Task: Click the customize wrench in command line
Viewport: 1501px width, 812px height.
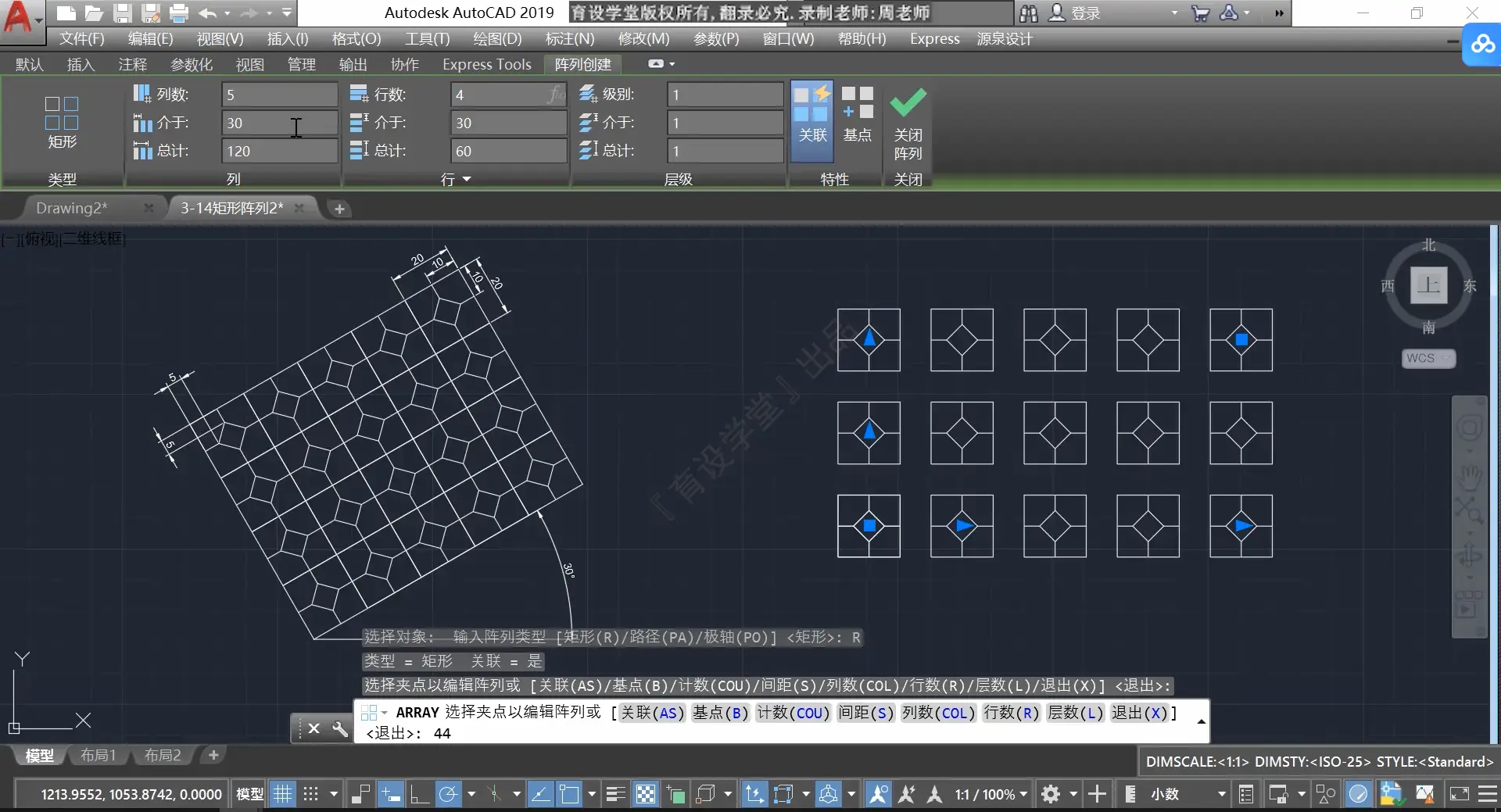Action: 339,728
